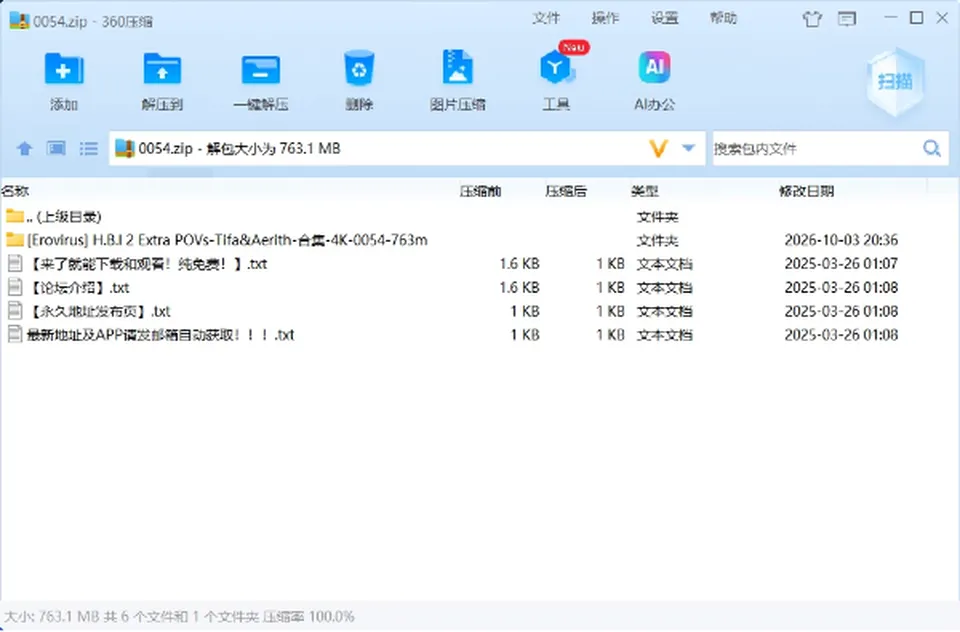
Task: Open the 帮助 (Help) menu
Action: click(x=723, y=18)
